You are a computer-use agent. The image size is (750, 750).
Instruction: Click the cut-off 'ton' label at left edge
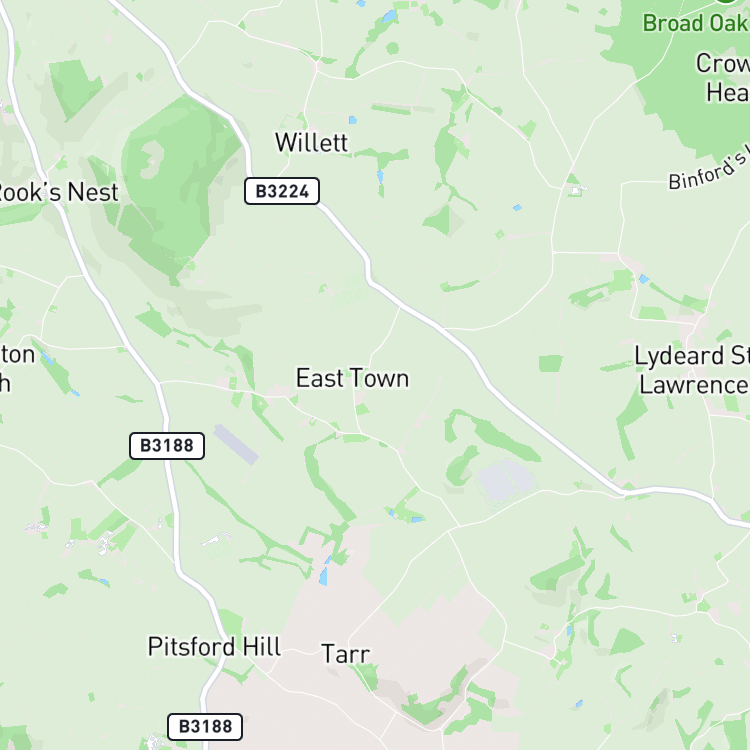(x=18, y=355)
